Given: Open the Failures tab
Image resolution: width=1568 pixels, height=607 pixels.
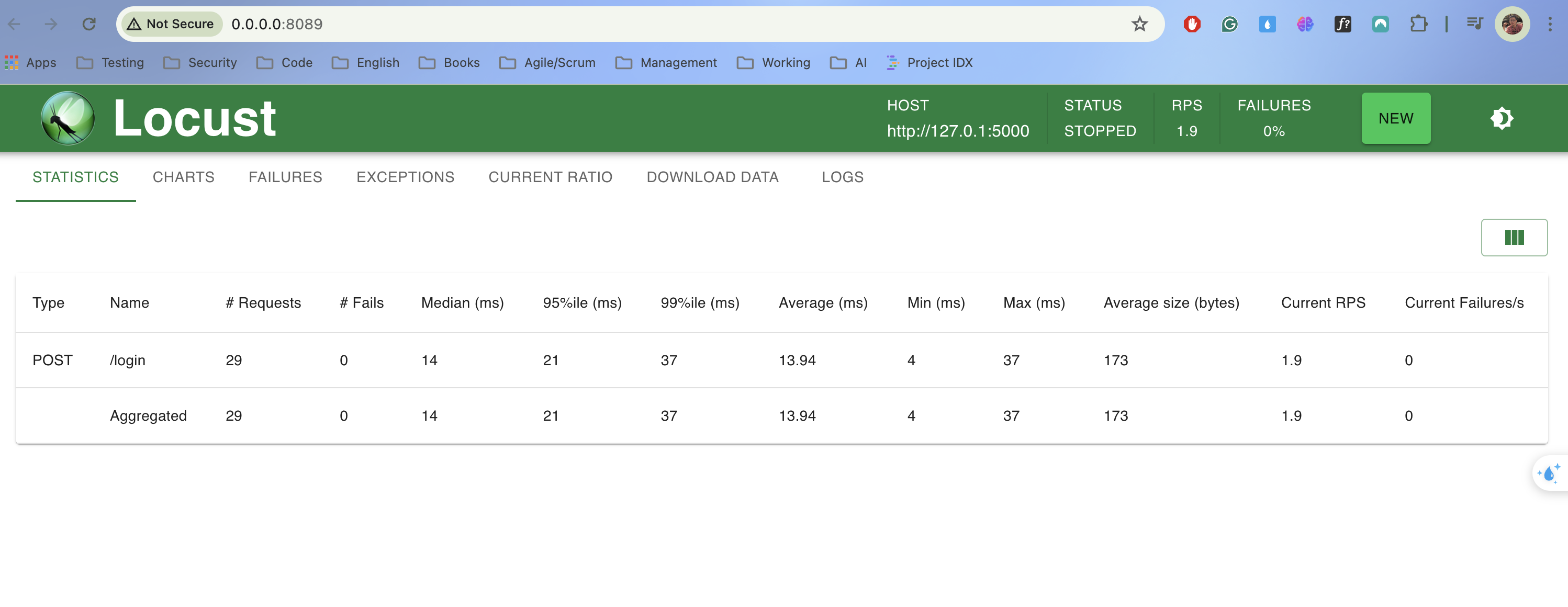Looking at the screenshot, I should (x=285, y=177).
